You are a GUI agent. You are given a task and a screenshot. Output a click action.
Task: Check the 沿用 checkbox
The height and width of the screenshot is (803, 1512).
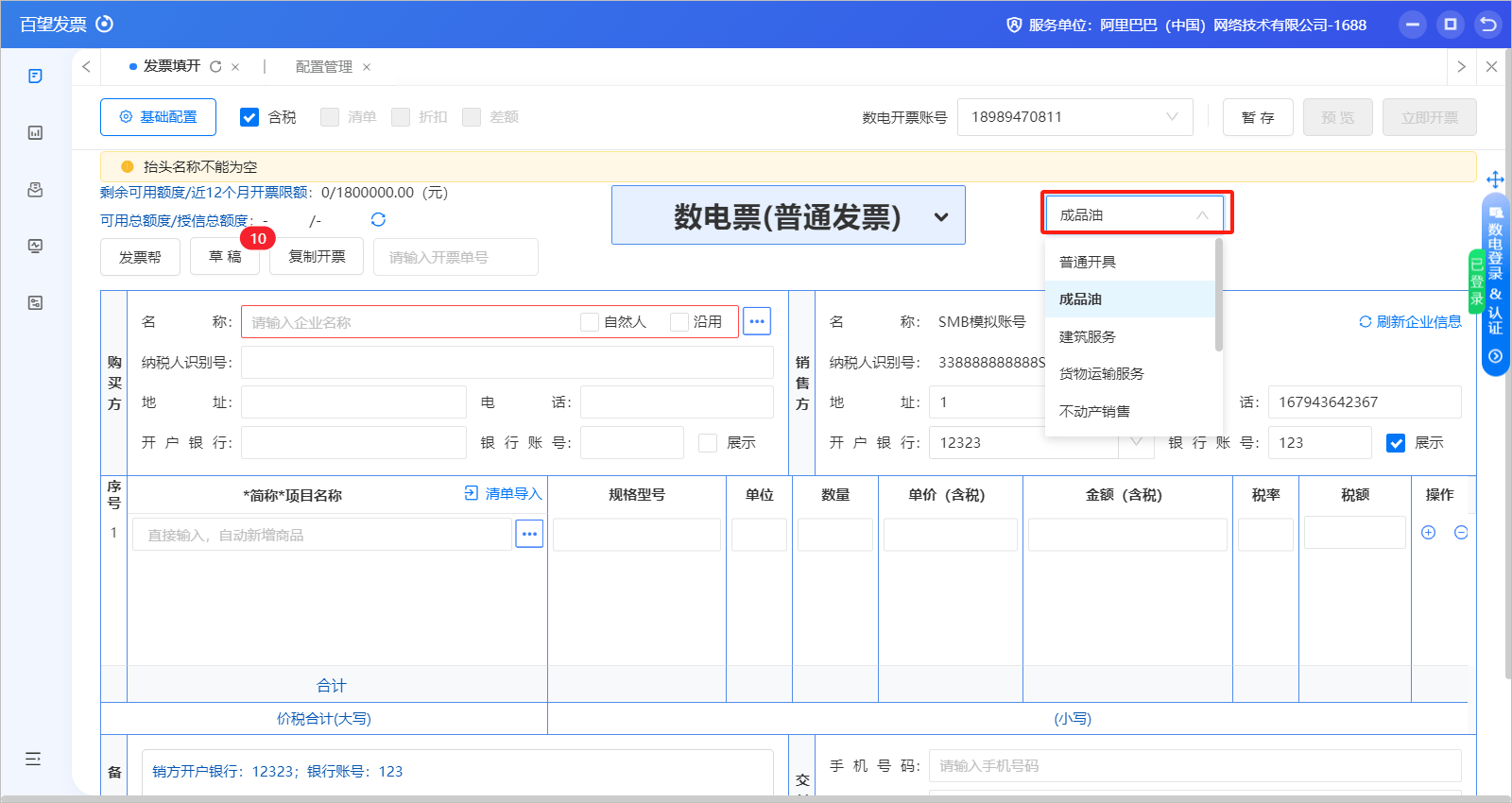point(679,322)
